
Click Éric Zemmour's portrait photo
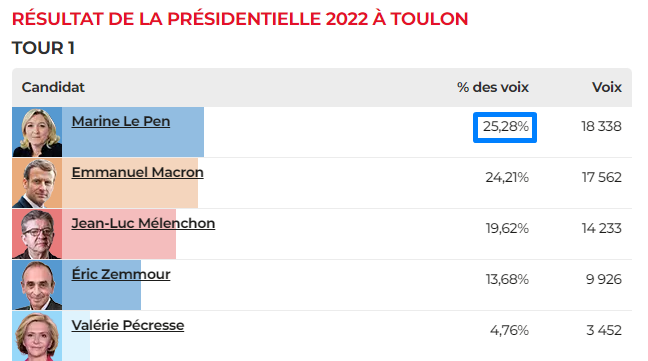point(37,285)
